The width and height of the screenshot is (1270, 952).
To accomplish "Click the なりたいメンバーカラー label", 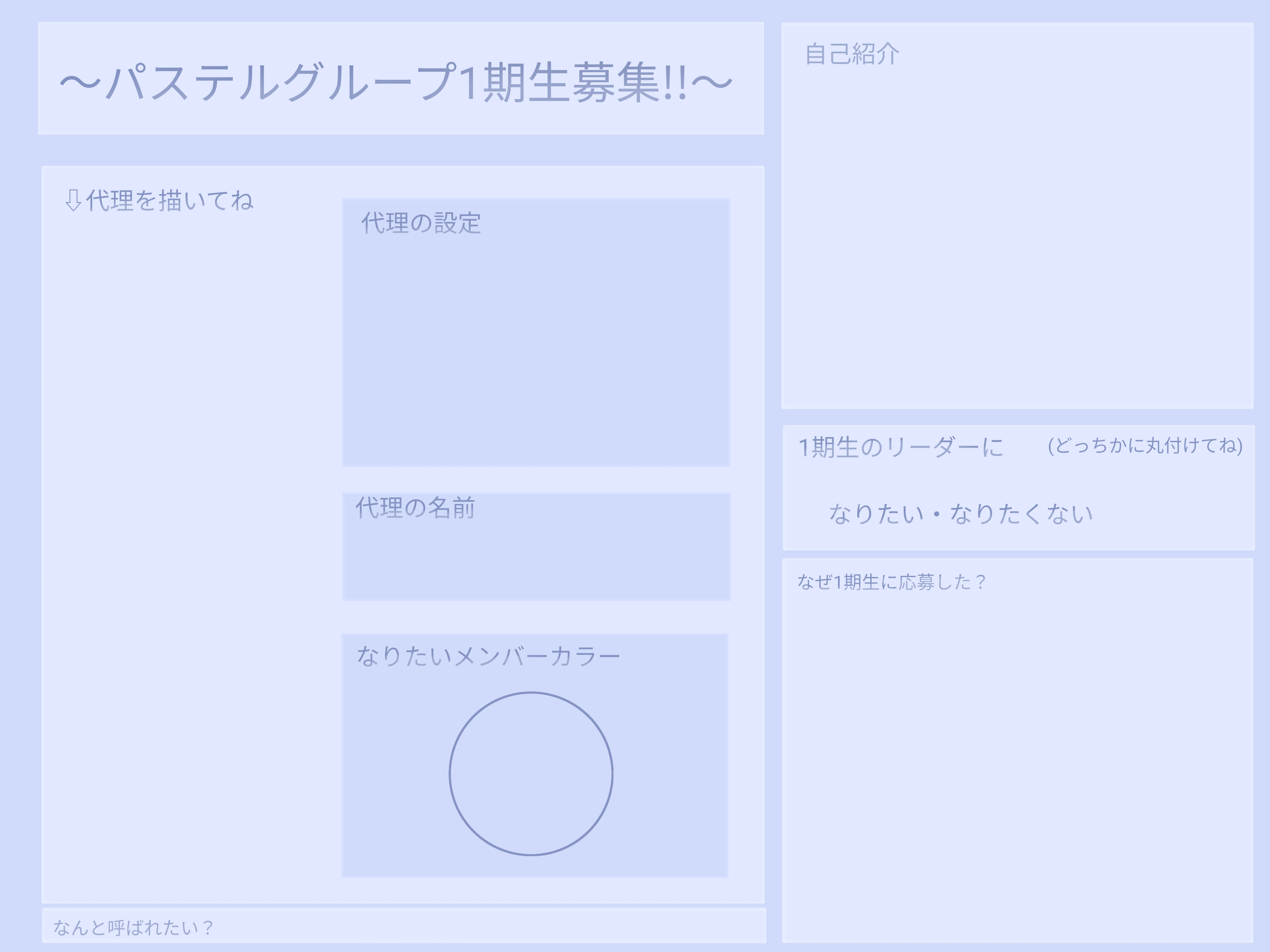I will pyautogui.click(x=488, y=656).
